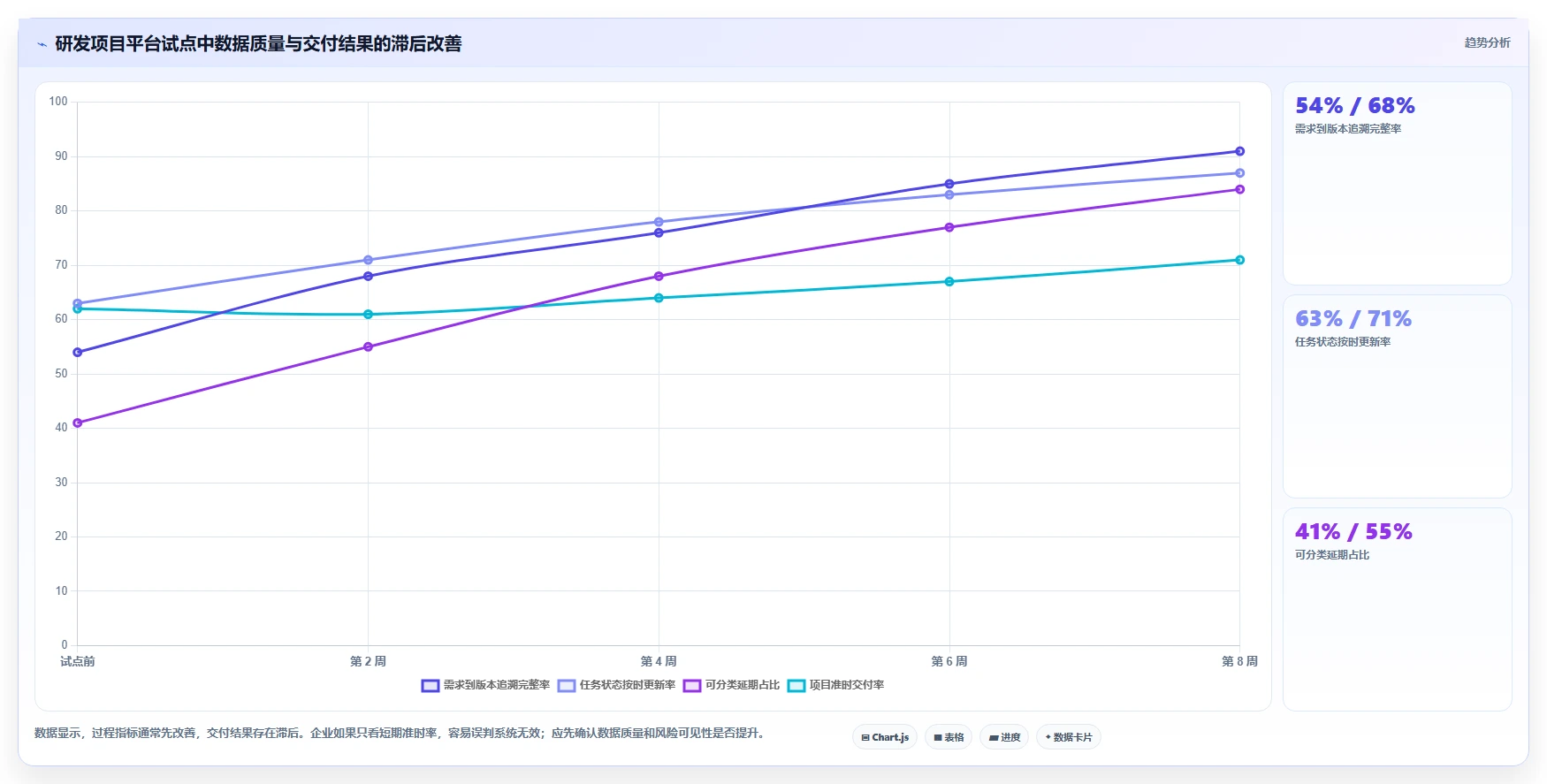Click the 第 8 周 x-axis label
Viewport: 1547px width, 784px height.
(x=1239, y=661)
